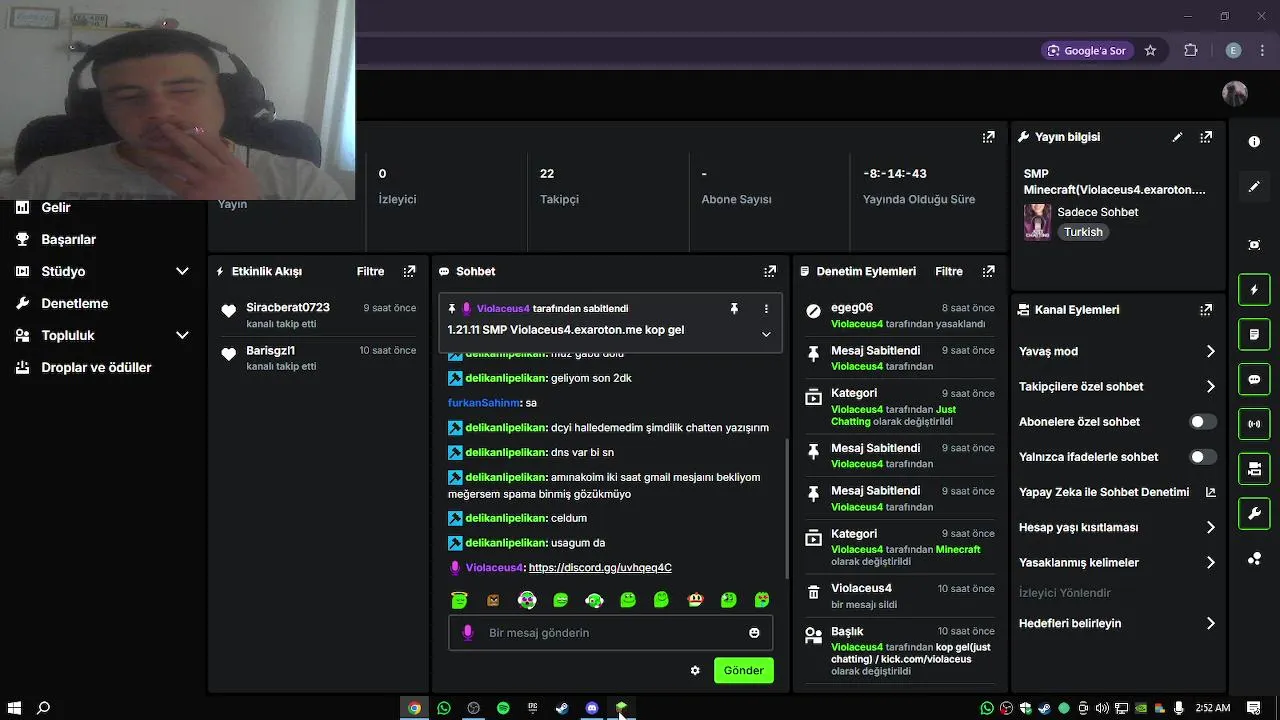Pick the red-capped mushroom emote
The width and height of the screenshot is (1280, 720).
pyautogui.click(x=695, y=600)
